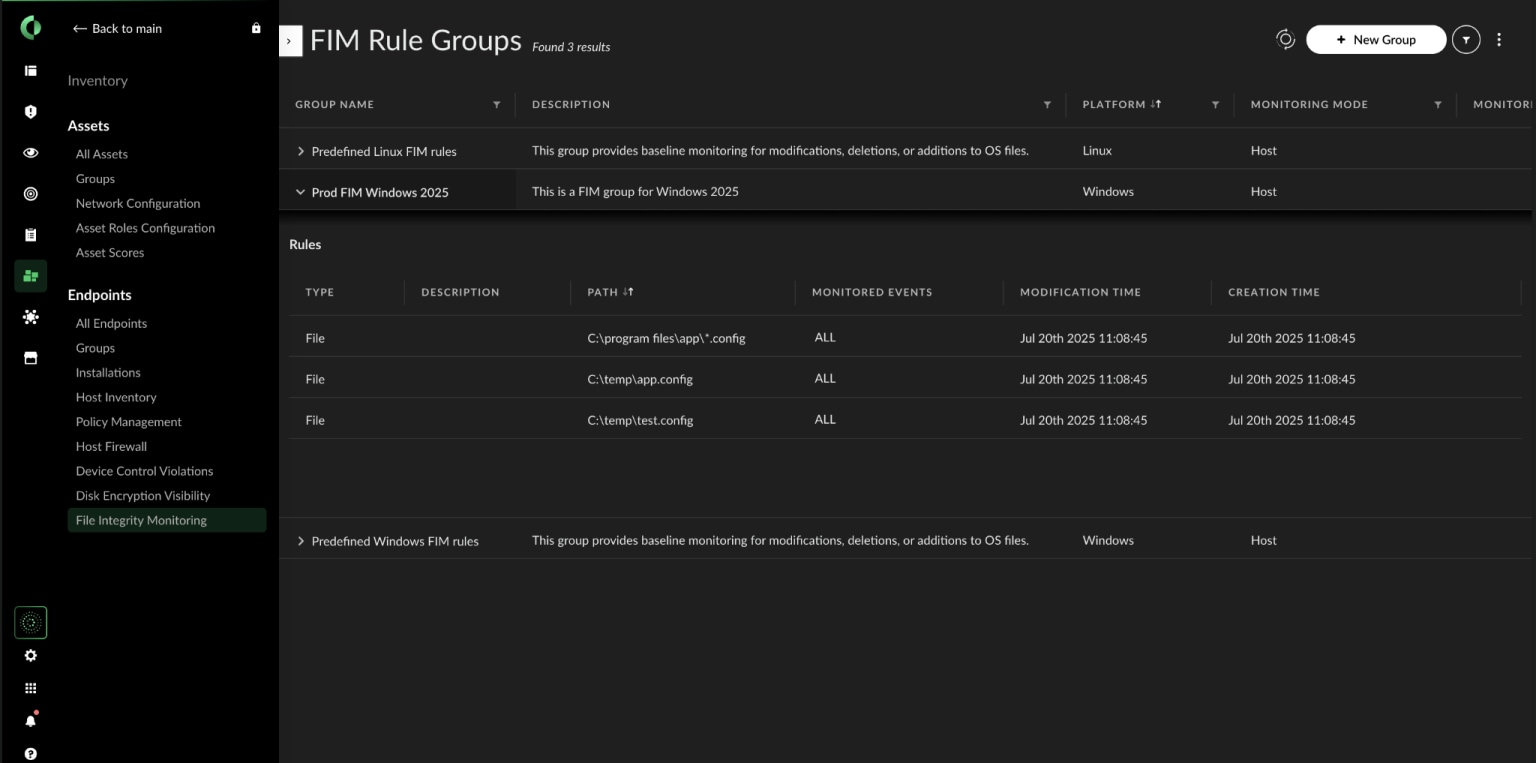Select Host Firewall in Endpoints menu
Screen dimensions: 1536x763
[111, 446]
